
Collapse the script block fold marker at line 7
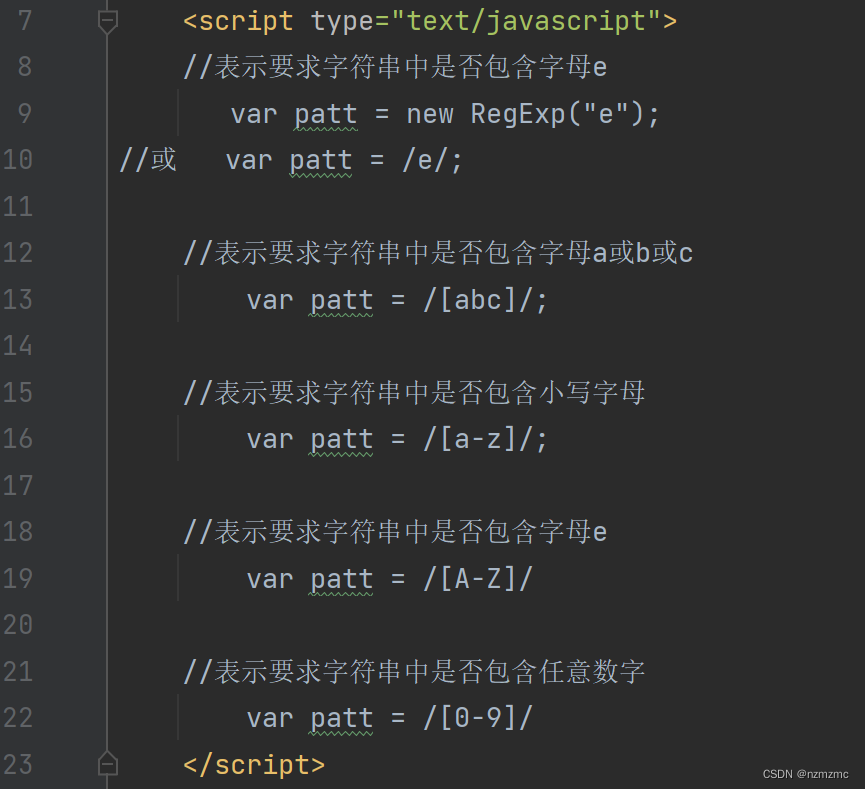(108, 22)
